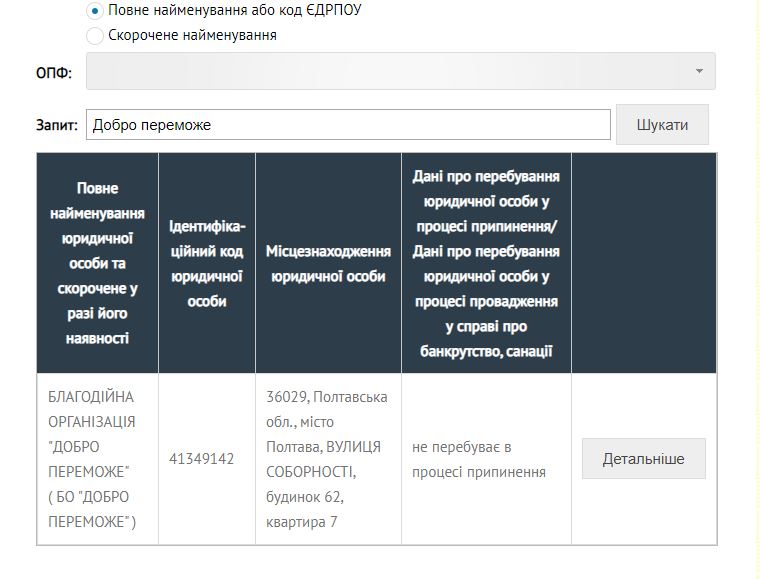Select the full name or ЄДРПОУ code radio button
This screenshot has width=760, height=579.
[x=95, y=11]
